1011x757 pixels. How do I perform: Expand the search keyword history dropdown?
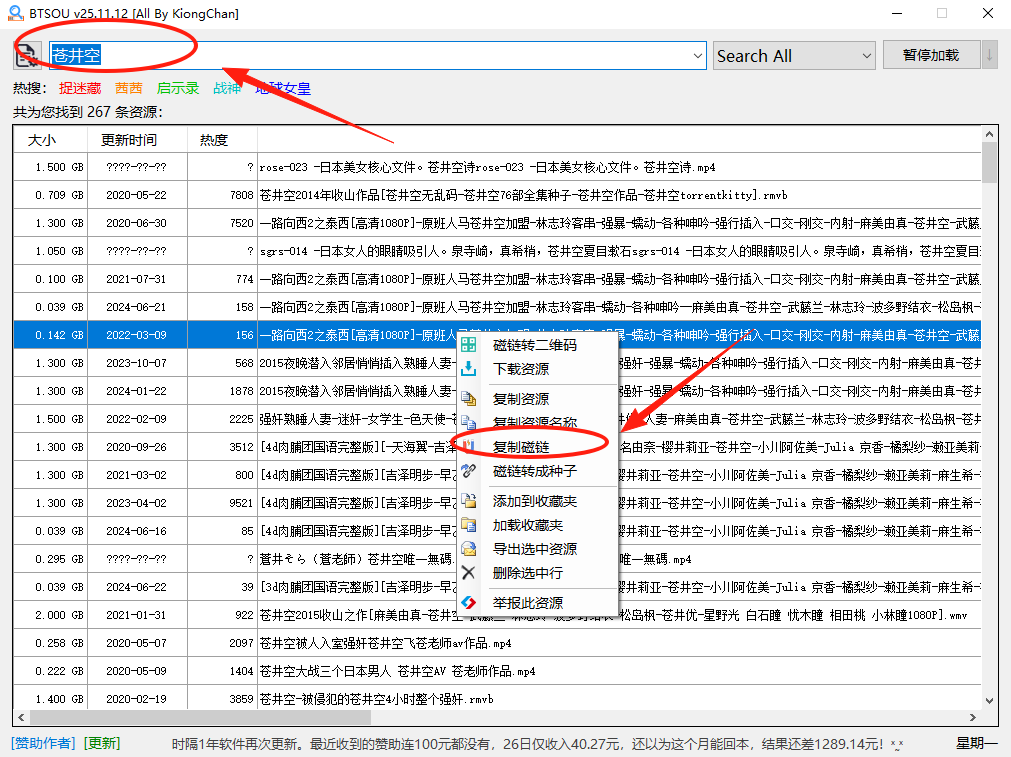coord(698,56)
